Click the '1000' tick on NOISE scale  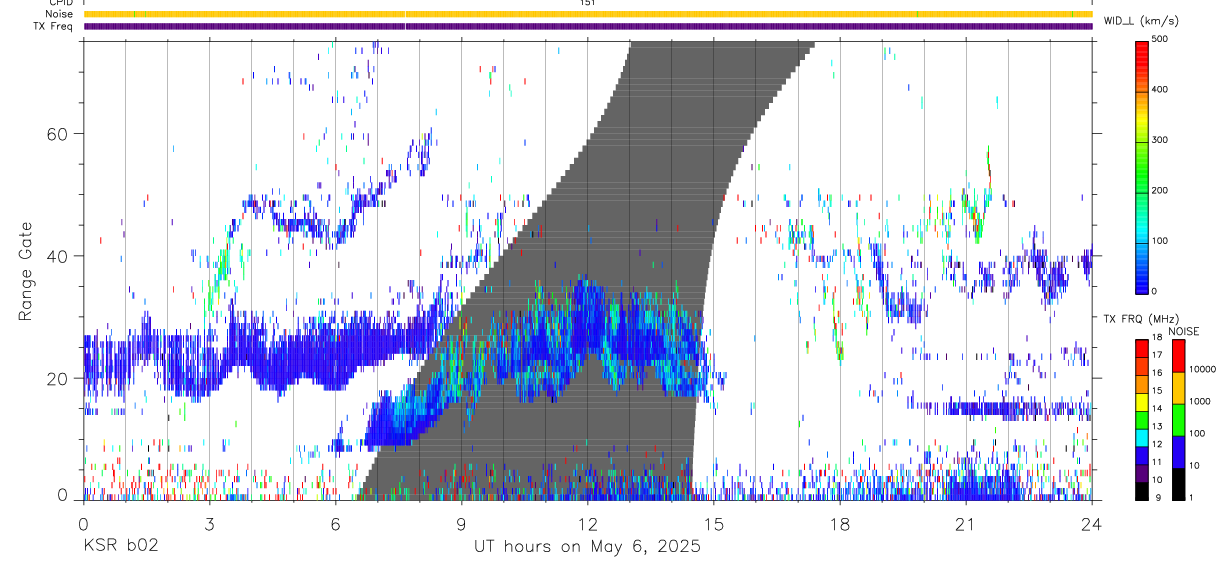1199,401
